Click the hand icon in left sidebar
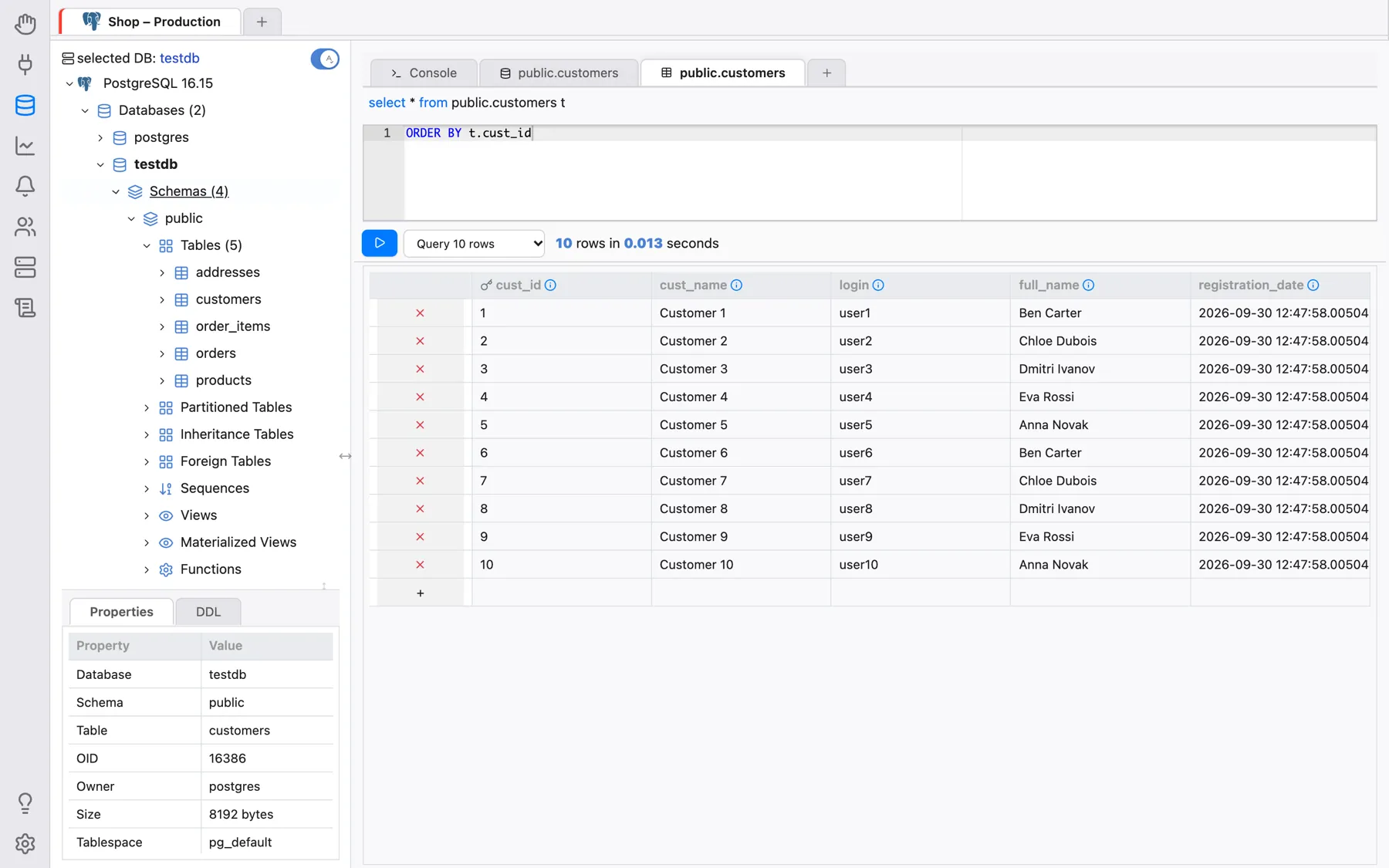Screen dimensions: 1389x868 [25, 24]
